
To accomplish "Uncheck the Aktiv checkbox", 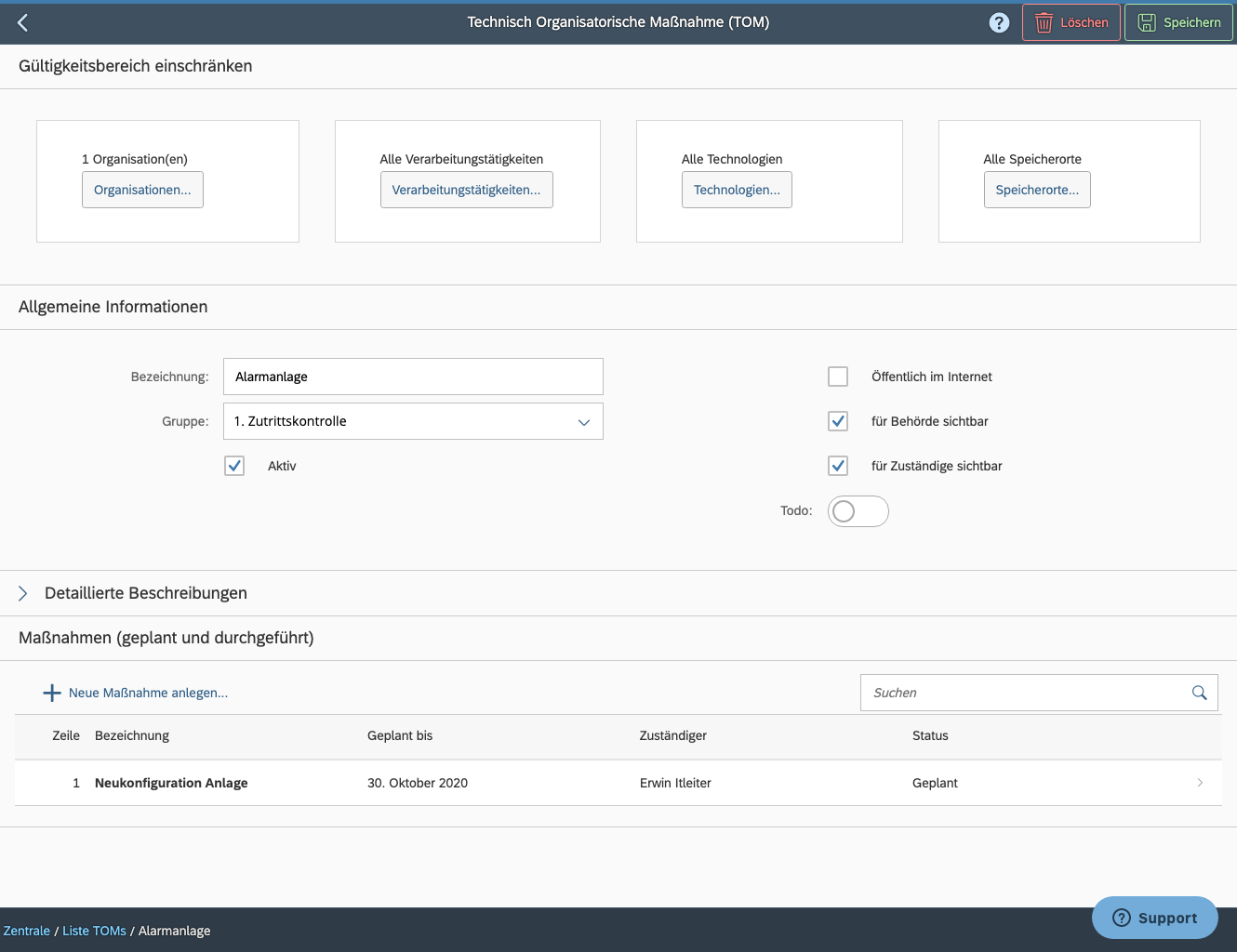I will 233,466.
